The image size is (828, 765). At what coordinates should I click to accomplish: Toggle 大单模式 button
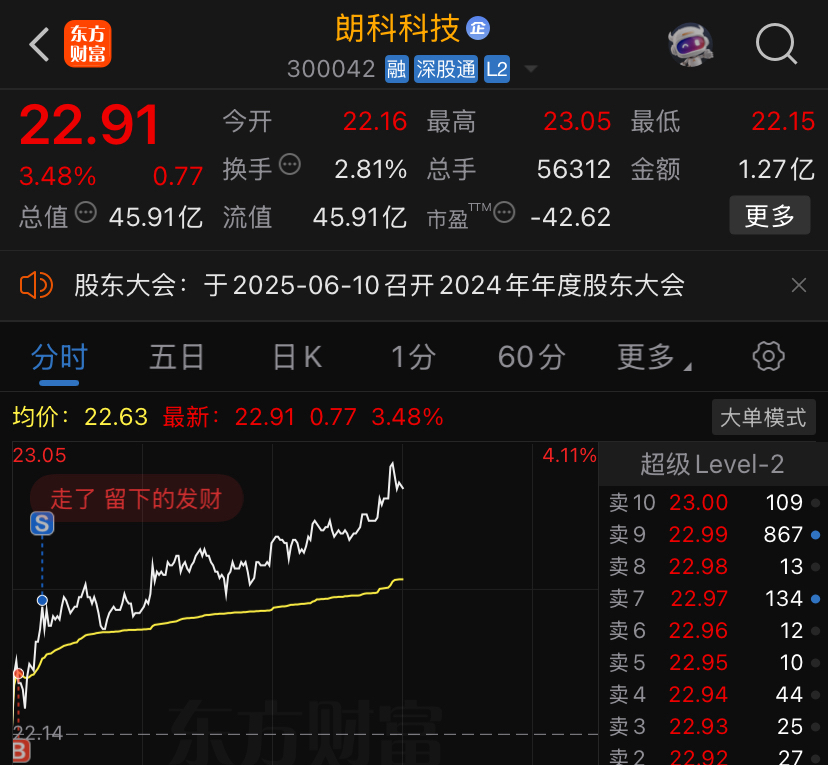tap(764, 417)
